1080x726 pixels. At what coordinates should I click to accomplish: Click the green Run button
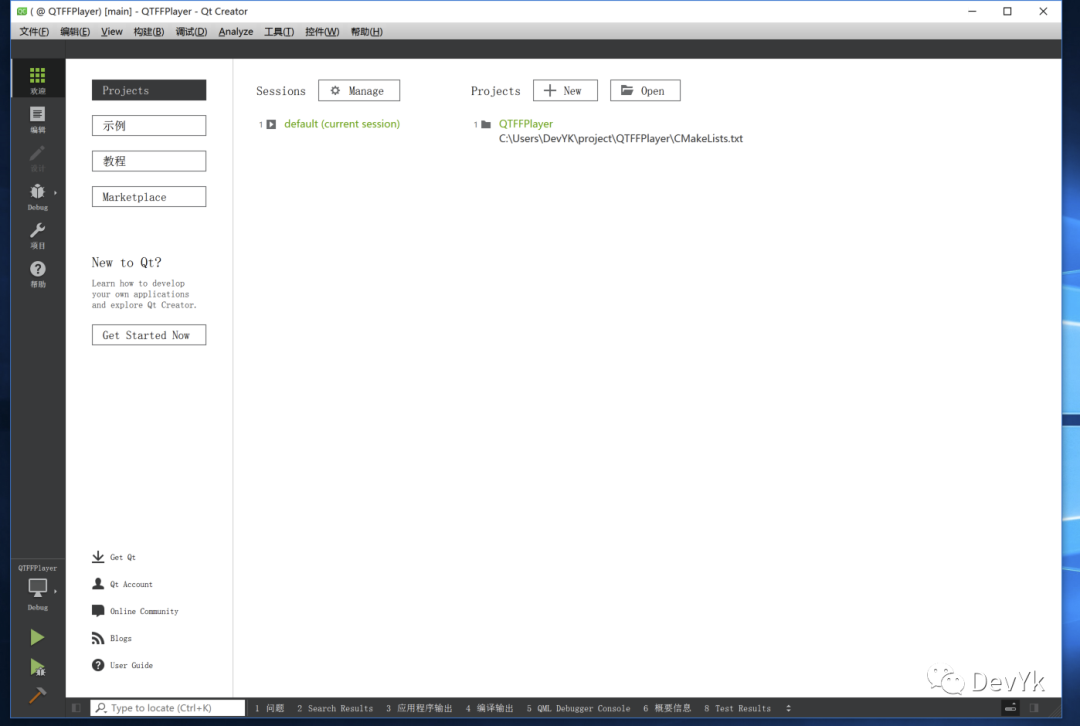click(x=37, y=638)
